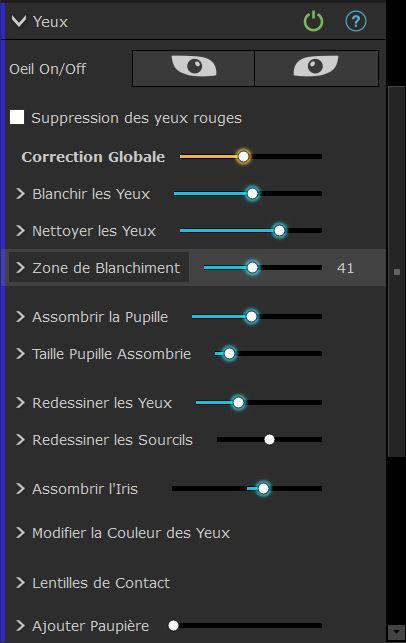Enable Suppression des yeux rouges checkbox
This screenshot has height=643, width=406.
tap(17, 117)
